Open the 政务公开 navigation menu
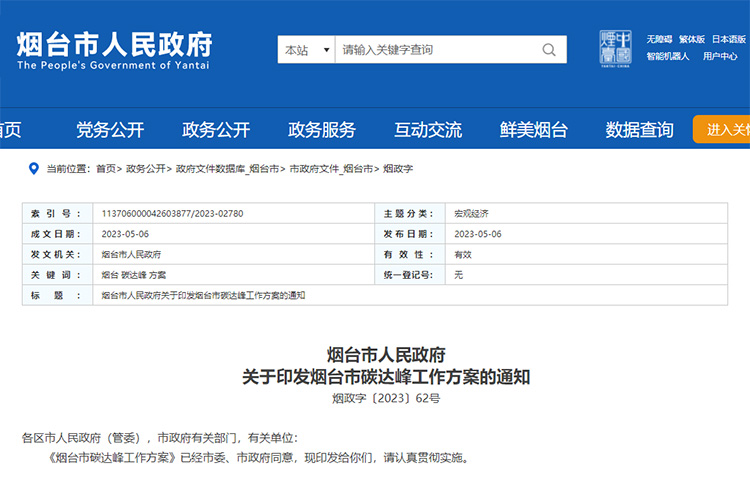The height and width of the screenshot is (477, 750). pos(216,130)
